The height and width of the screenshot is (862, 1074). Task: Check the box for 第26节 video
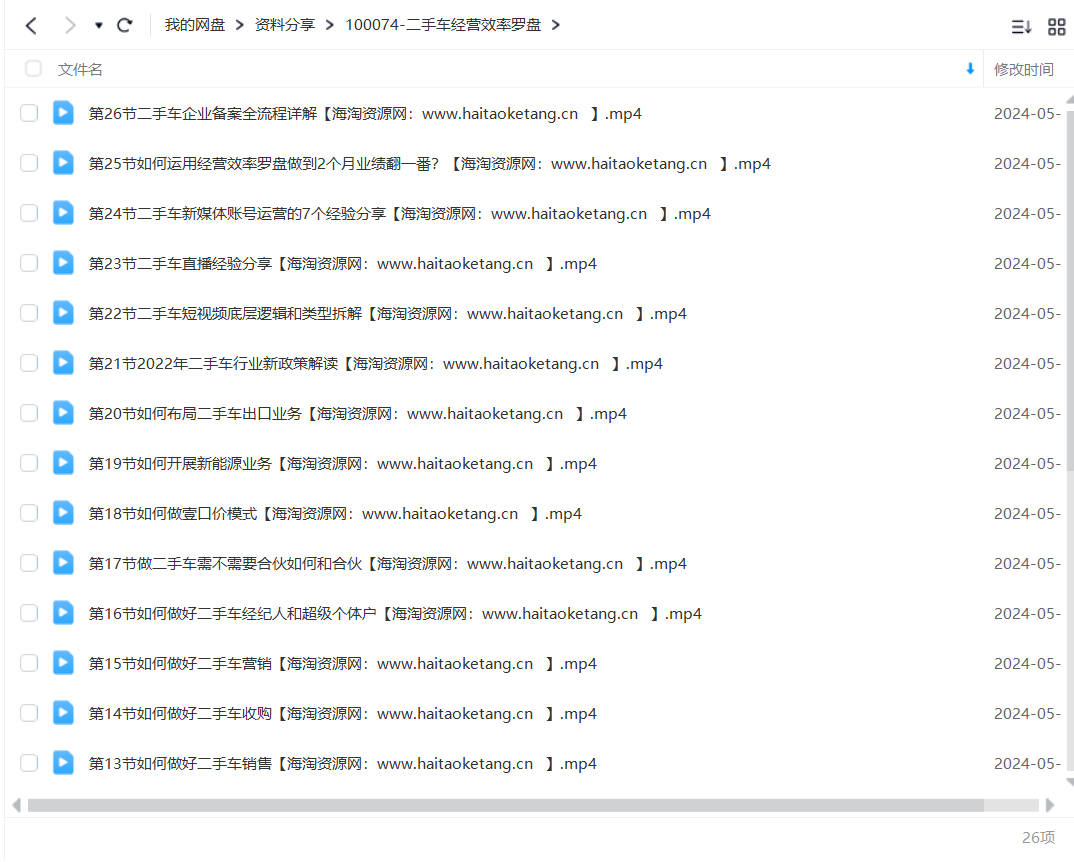(x=29, y=113)
